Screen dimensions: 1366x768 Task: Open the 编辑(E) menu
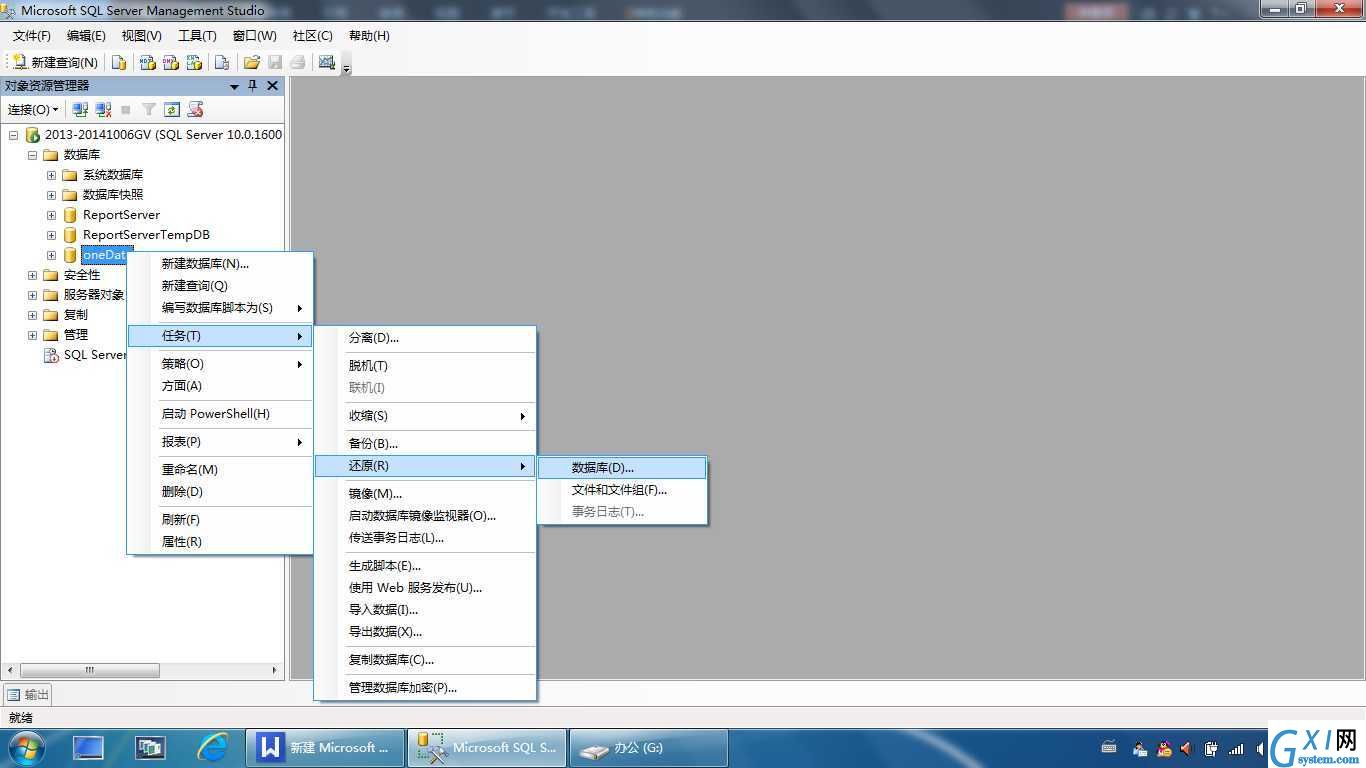click(x=86, y=36)
